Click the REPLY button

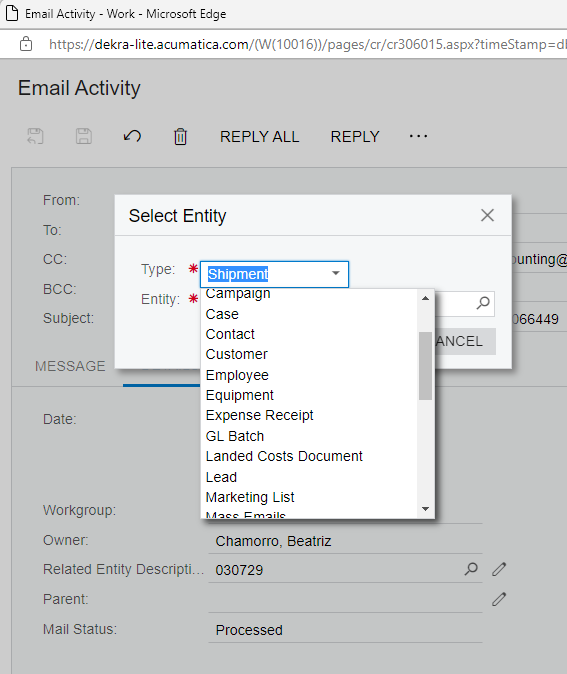click(x=355, y=137)
